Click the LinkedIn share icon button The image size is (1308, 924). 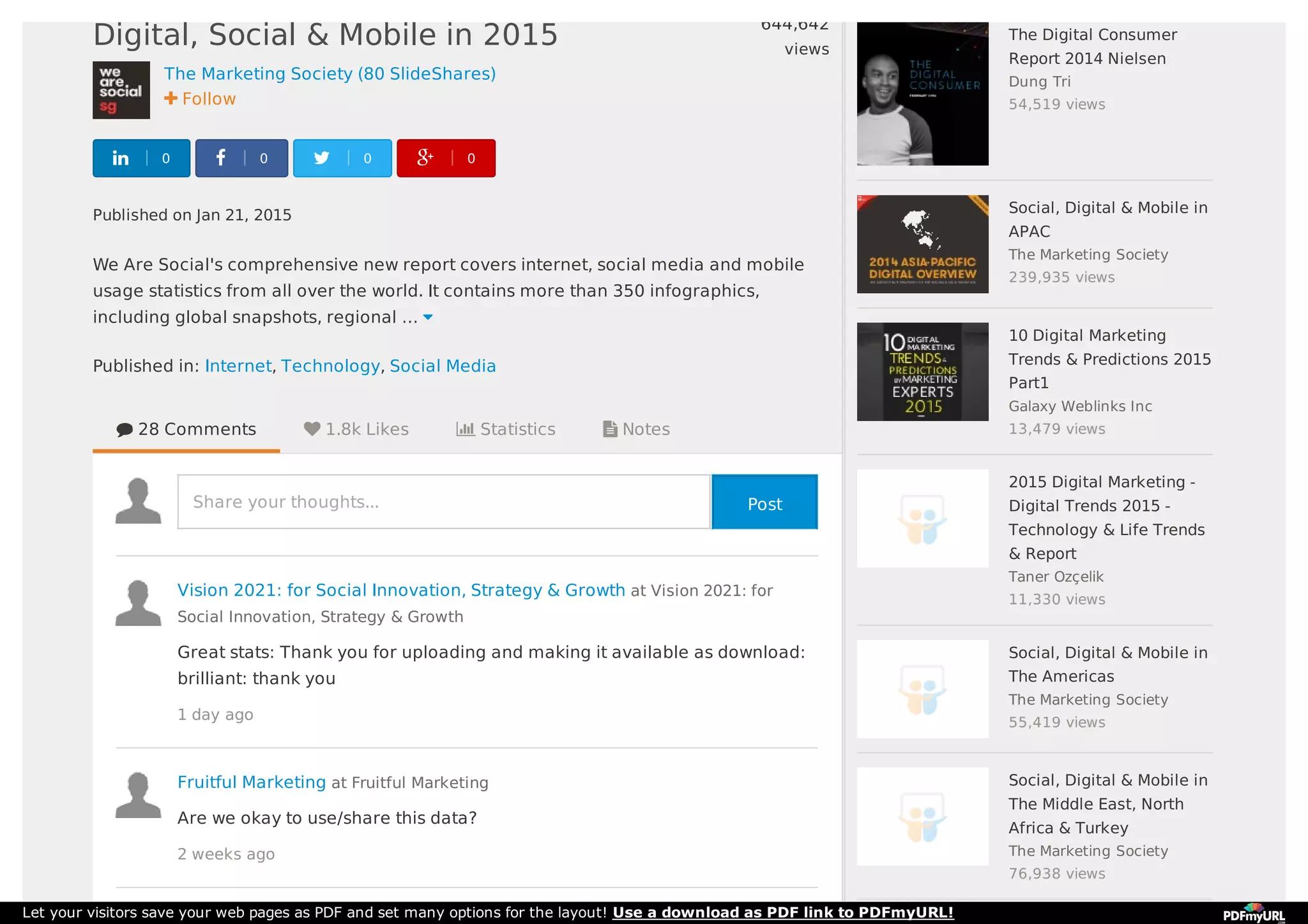coord(141,158)
